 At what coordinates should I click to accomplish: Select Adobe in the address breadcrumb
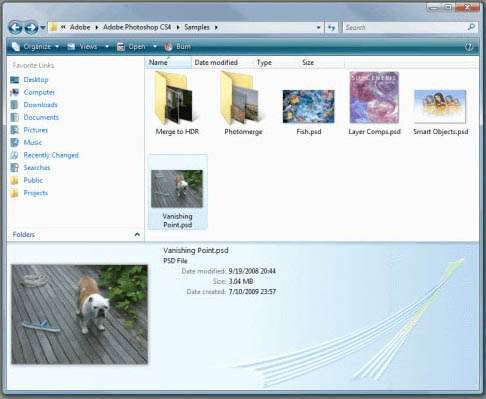click(x=80, y=27)
